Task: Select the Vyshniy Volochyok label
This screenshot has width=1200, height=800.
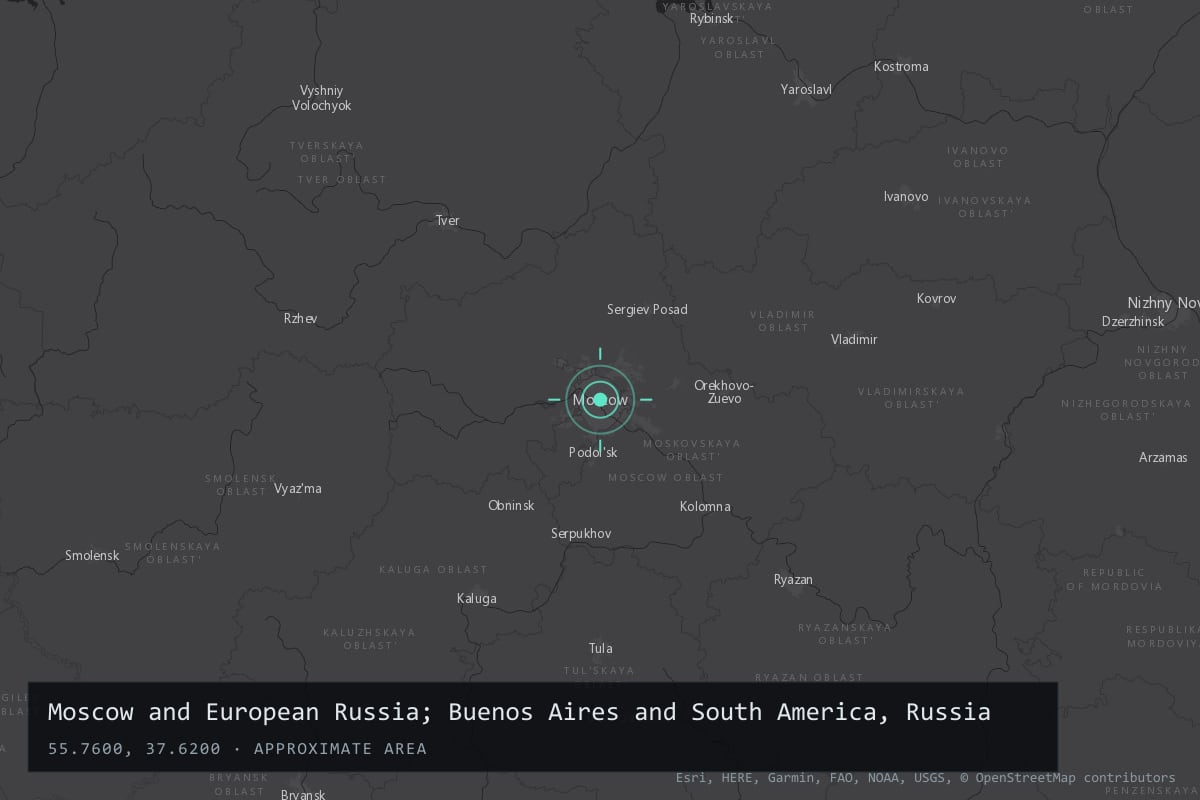Action: (321, 98)
